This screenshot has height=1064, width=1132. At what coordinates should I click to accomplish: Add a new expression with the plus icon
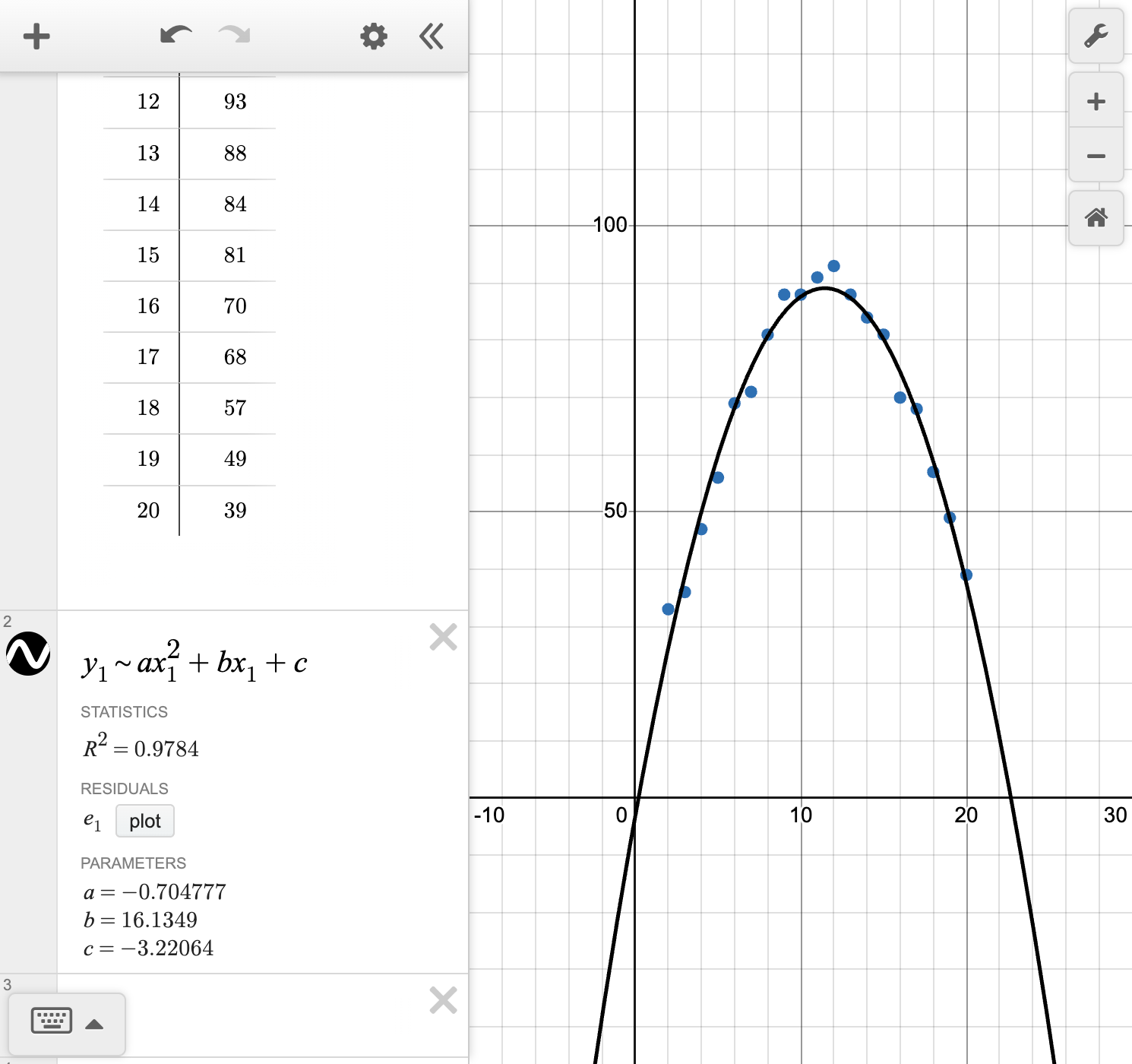(36, 35)
